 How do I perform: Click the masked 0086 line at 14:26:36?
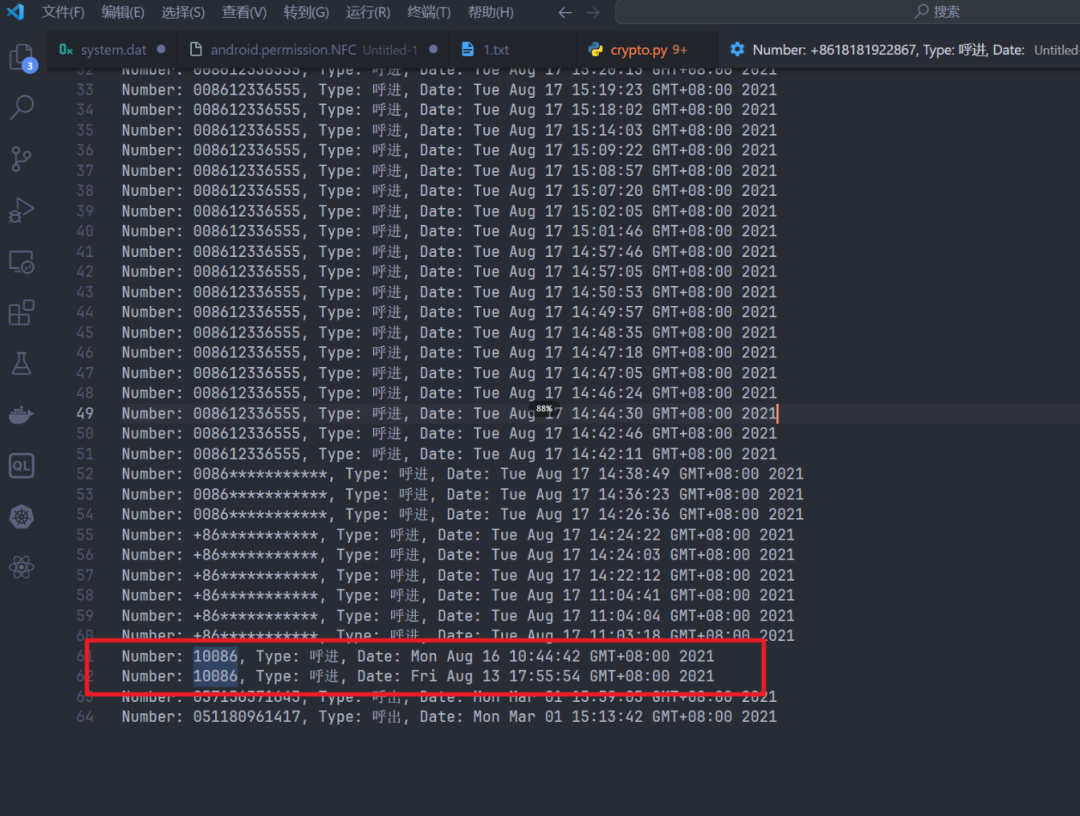tap(462, 514)
